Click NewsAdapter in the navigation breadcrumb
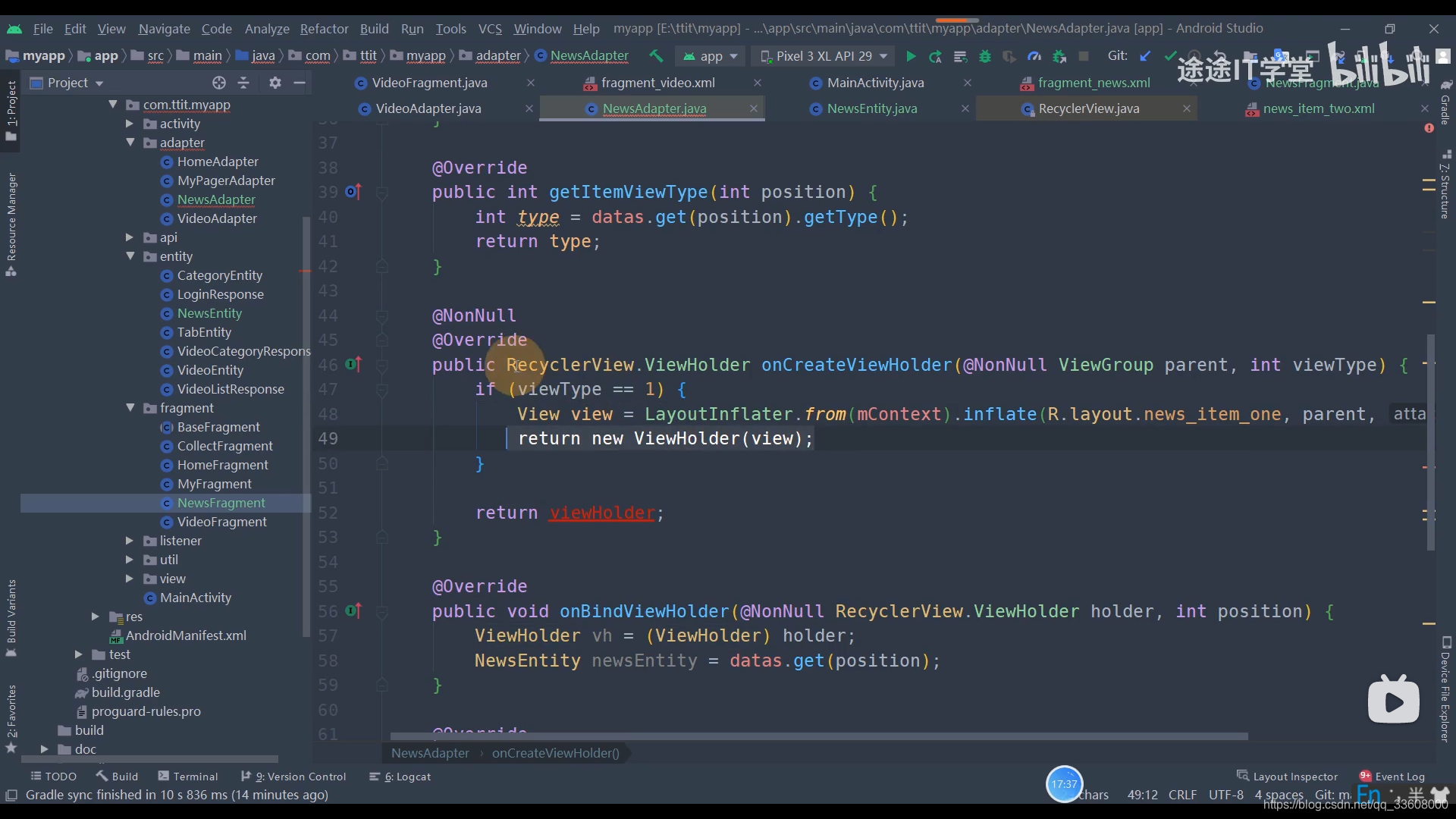The image size is (1456, 819). 589,55
